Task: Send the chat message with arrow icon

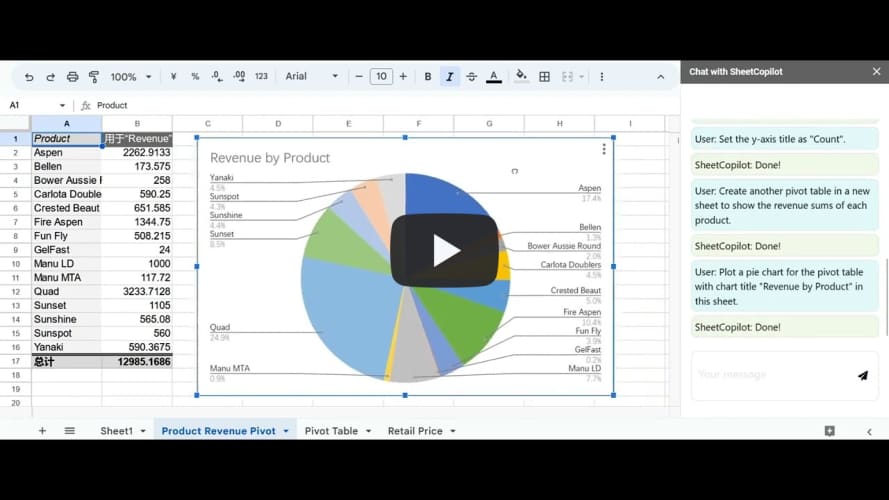Action: point(863,375)
